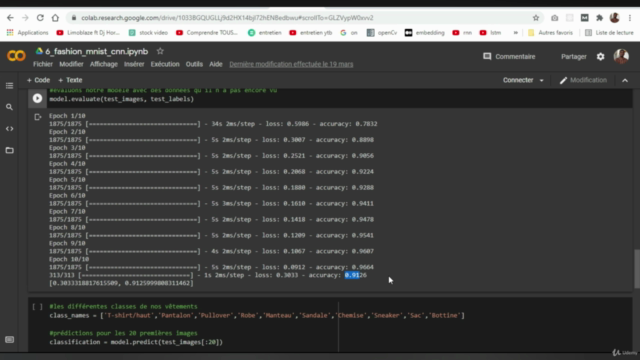Open the code snippets sidebar panel
Viewport: 640px width, 360px height.
(x=9, y=129)
